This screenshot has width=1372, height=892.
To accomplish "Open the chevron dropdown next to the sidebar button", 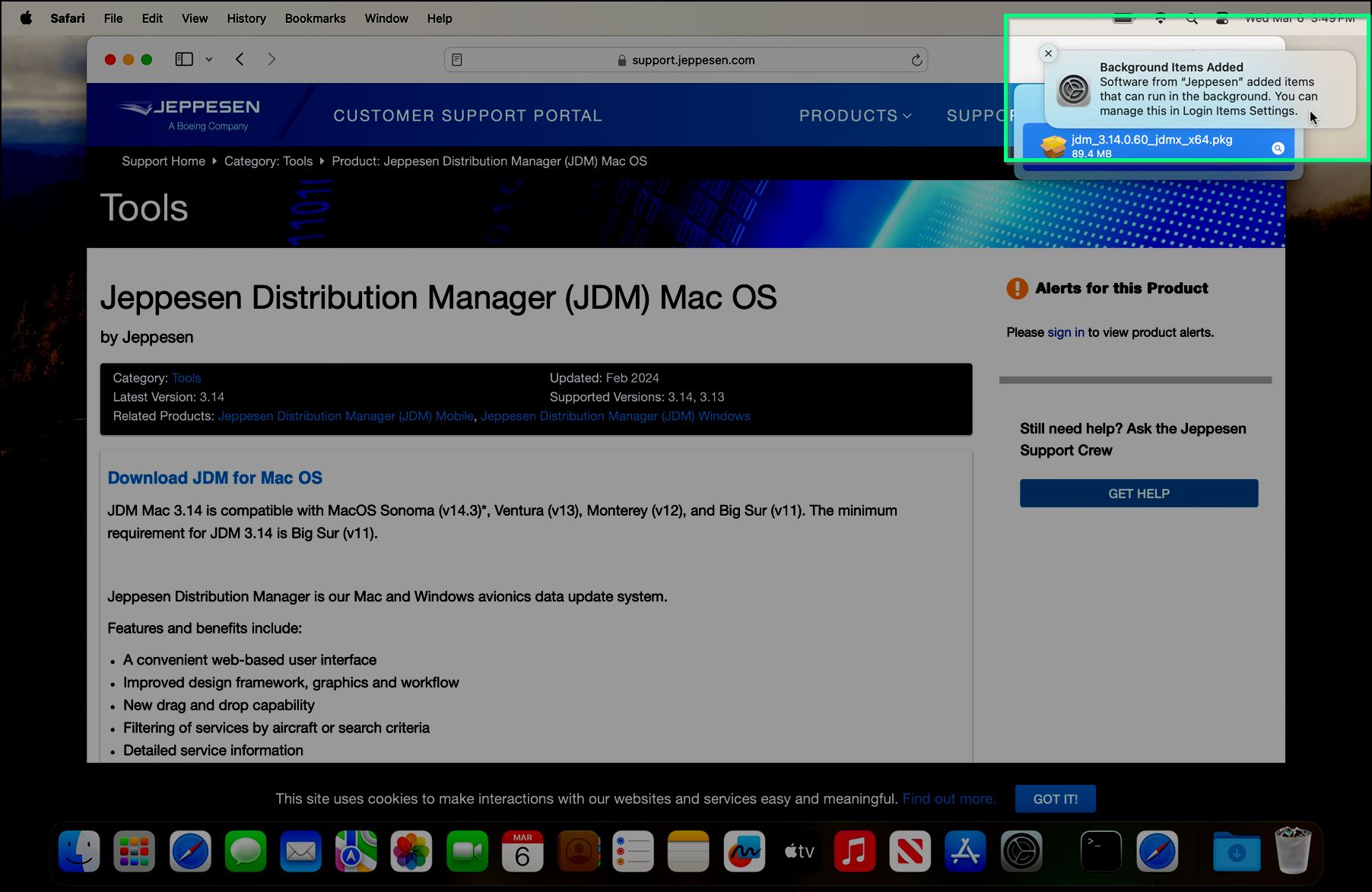I will (210, 59).
